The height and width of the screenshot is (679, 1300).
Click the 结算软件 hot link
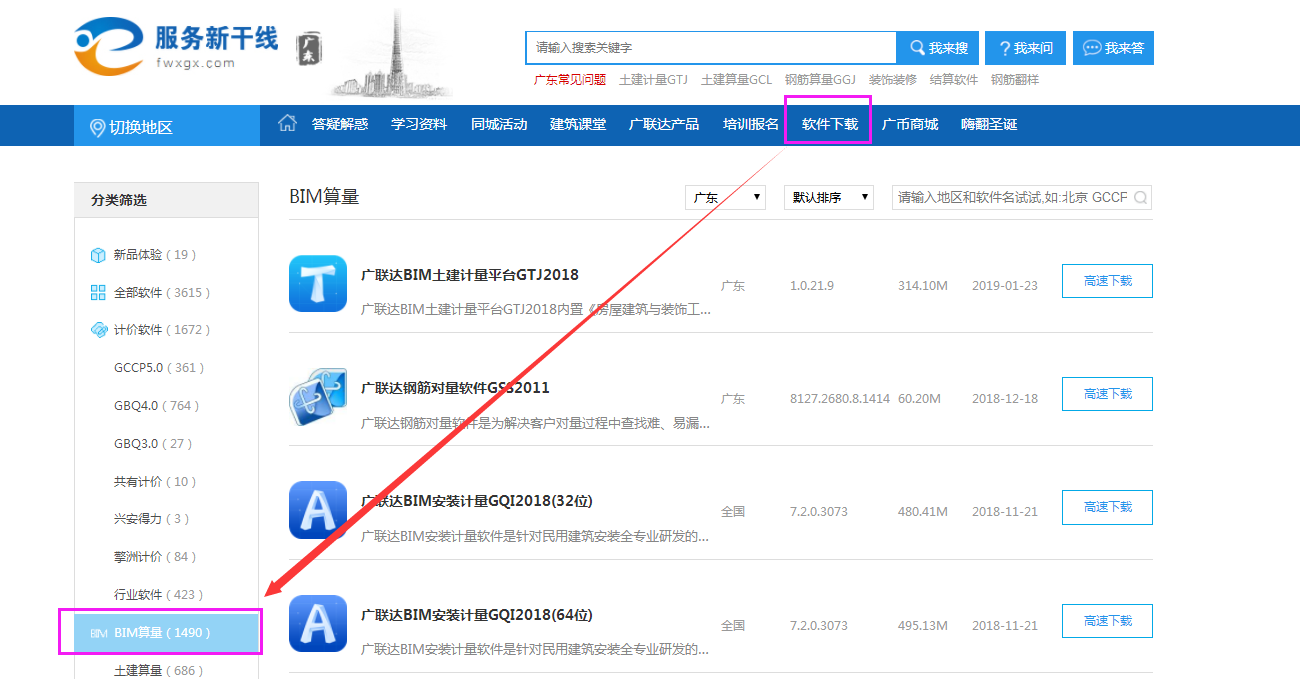coord(954,80)
